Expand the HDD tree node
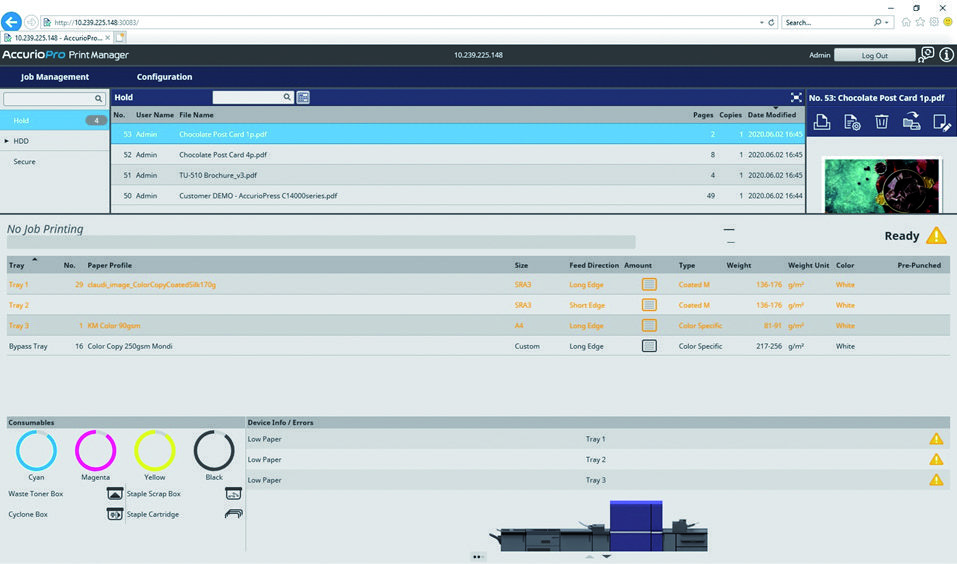The image size is (957, 564). pyautogui.click(x=7, y=141)
